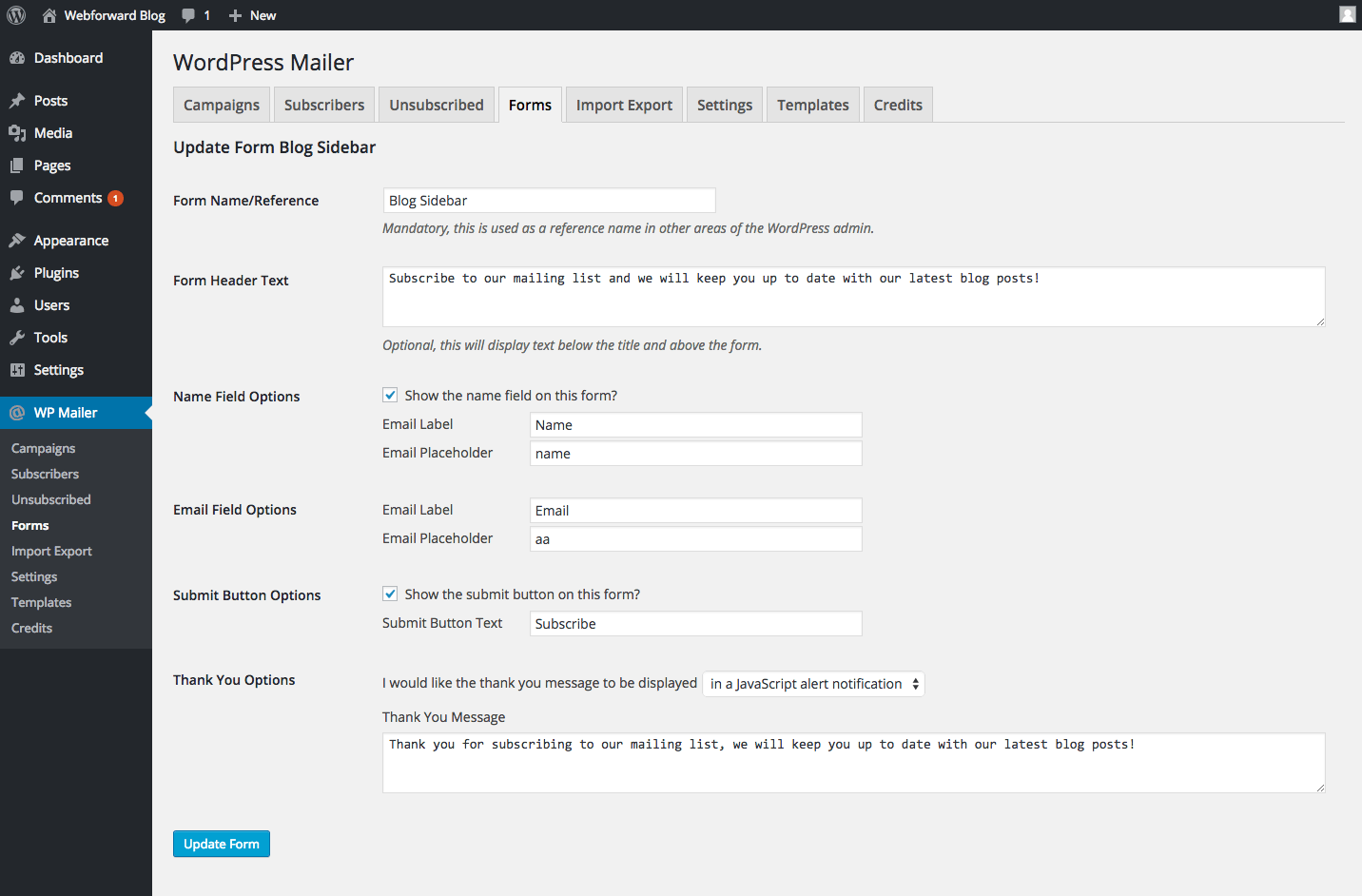Open Forms in WP Mailer submenu
The image size is (1362, 896).
[x=30, y=525]
